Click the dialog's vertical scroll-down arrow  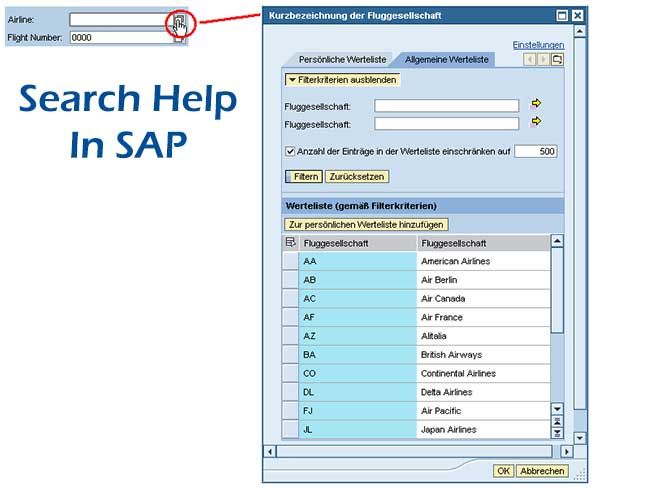(x=580, y=438)
